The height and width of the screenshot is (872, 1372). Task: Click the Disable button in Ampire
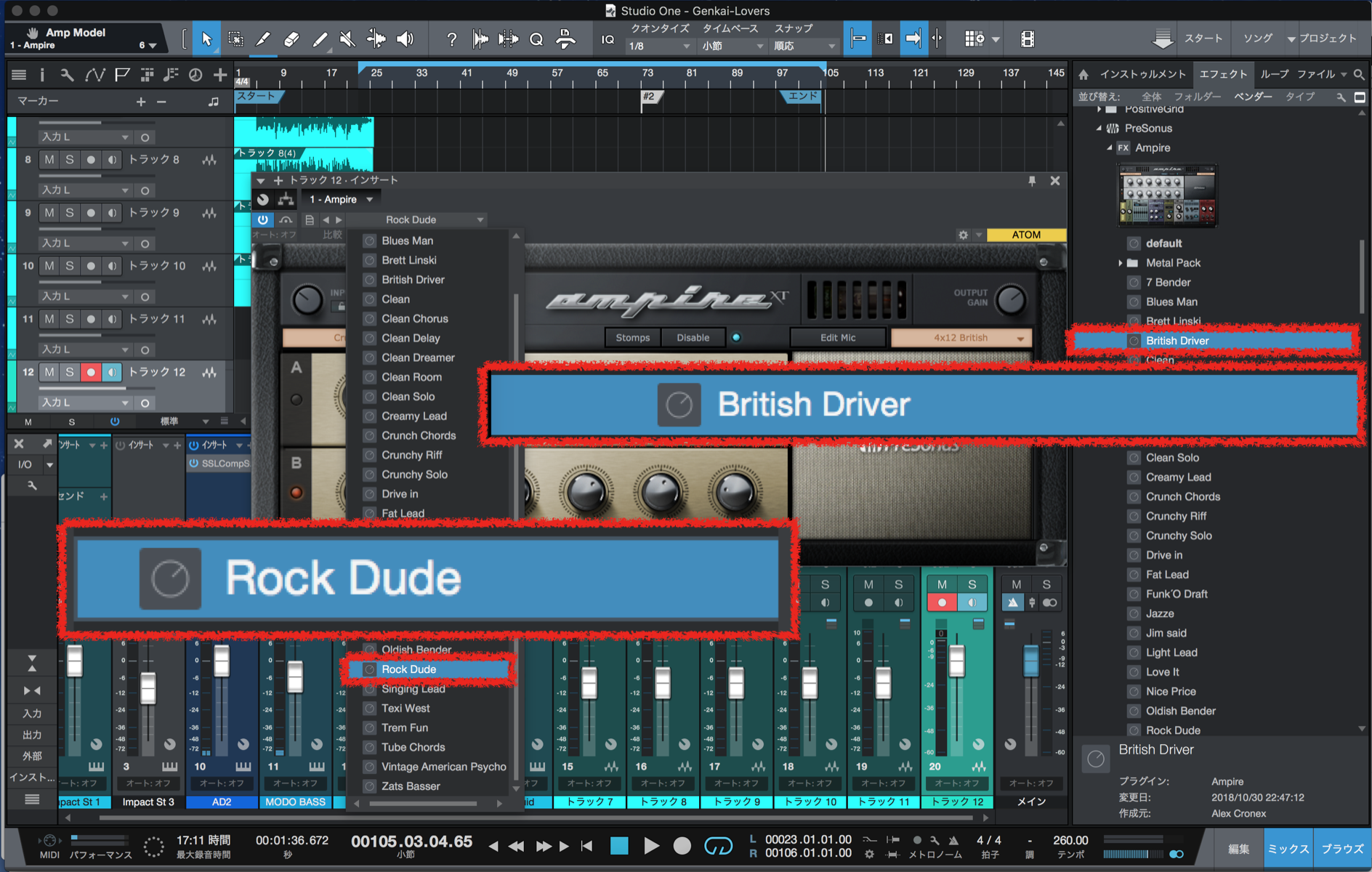point(693,337)
